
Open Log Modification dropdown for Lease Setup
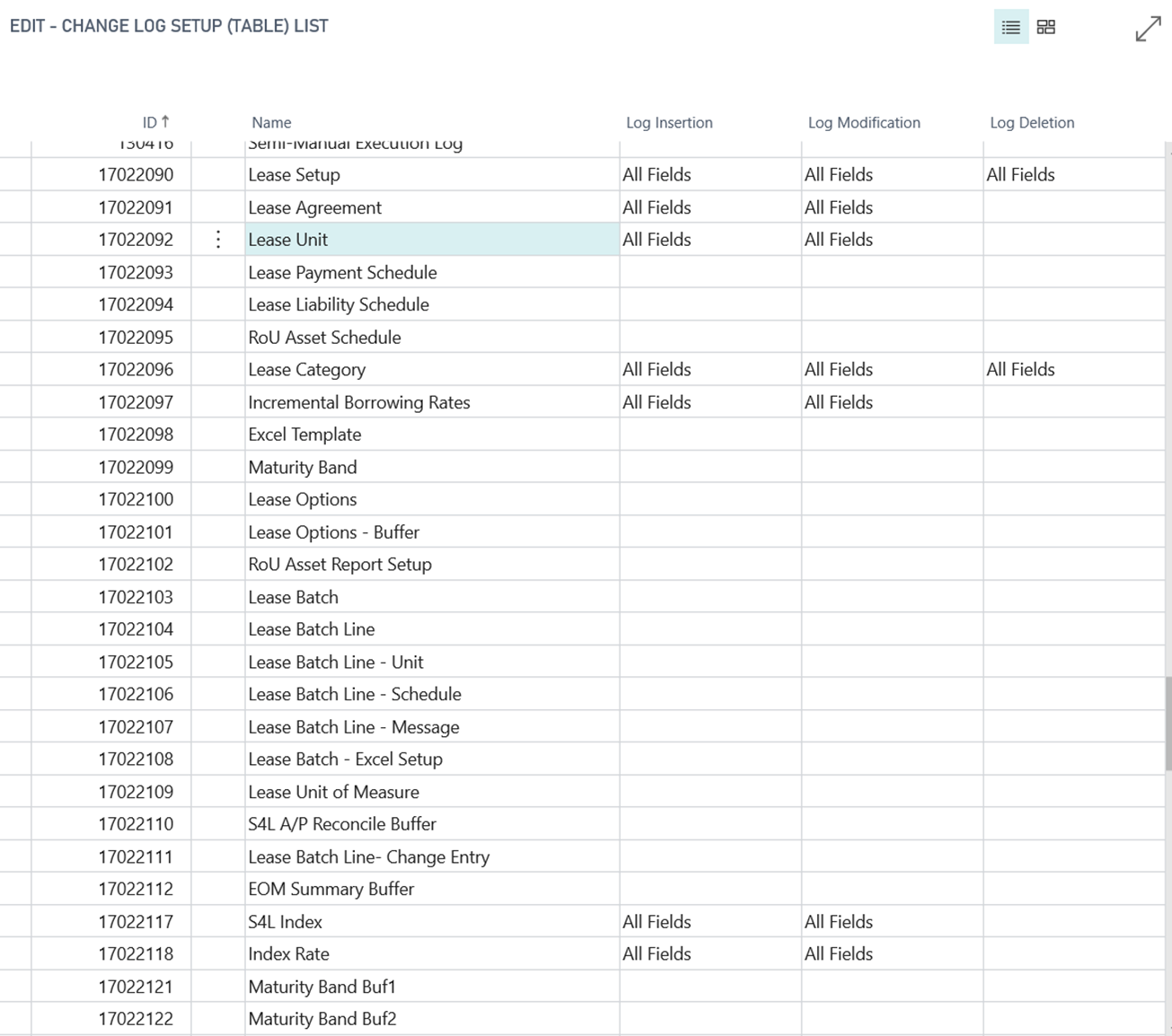(893, 174)
